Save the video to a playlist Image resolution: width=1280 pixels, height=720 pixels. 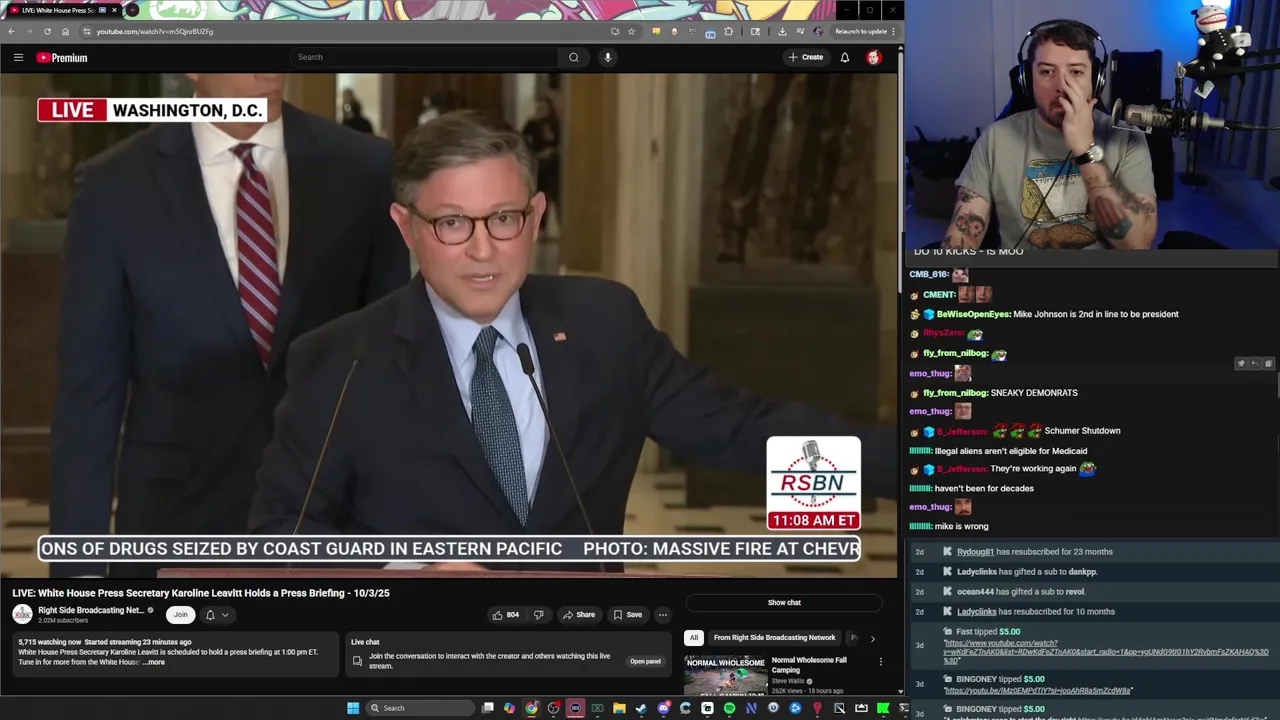point(628,615)
